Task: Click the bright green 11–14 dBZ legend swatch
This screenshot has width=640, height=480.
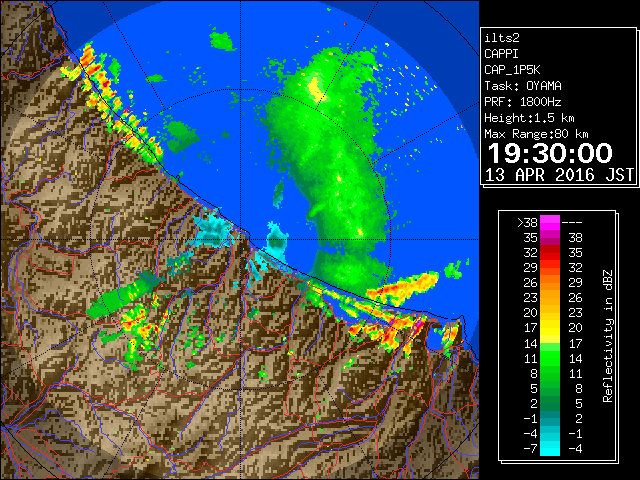Action: coord(550,358)
